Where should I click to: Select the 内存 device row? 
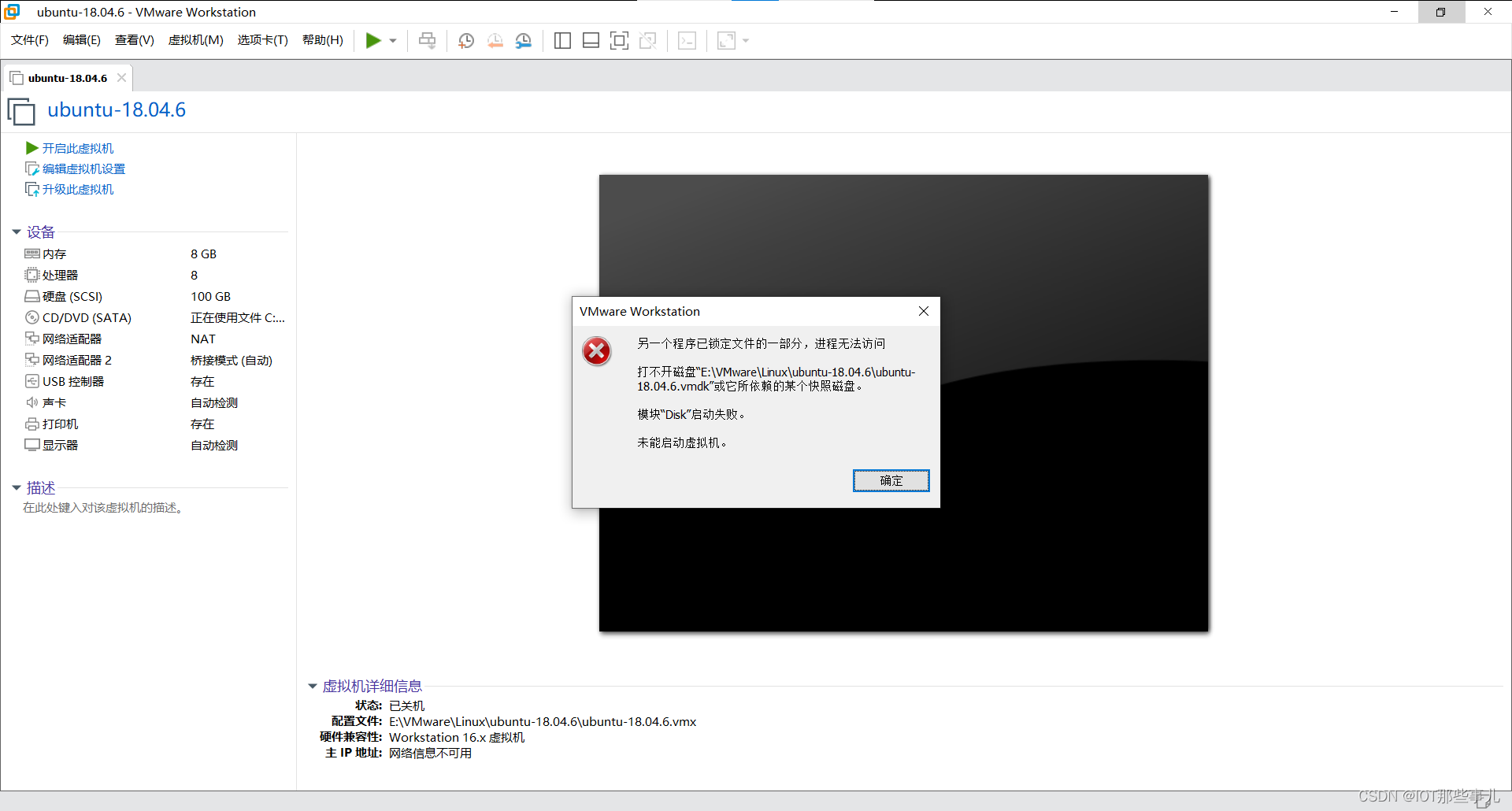pos(155,254)
